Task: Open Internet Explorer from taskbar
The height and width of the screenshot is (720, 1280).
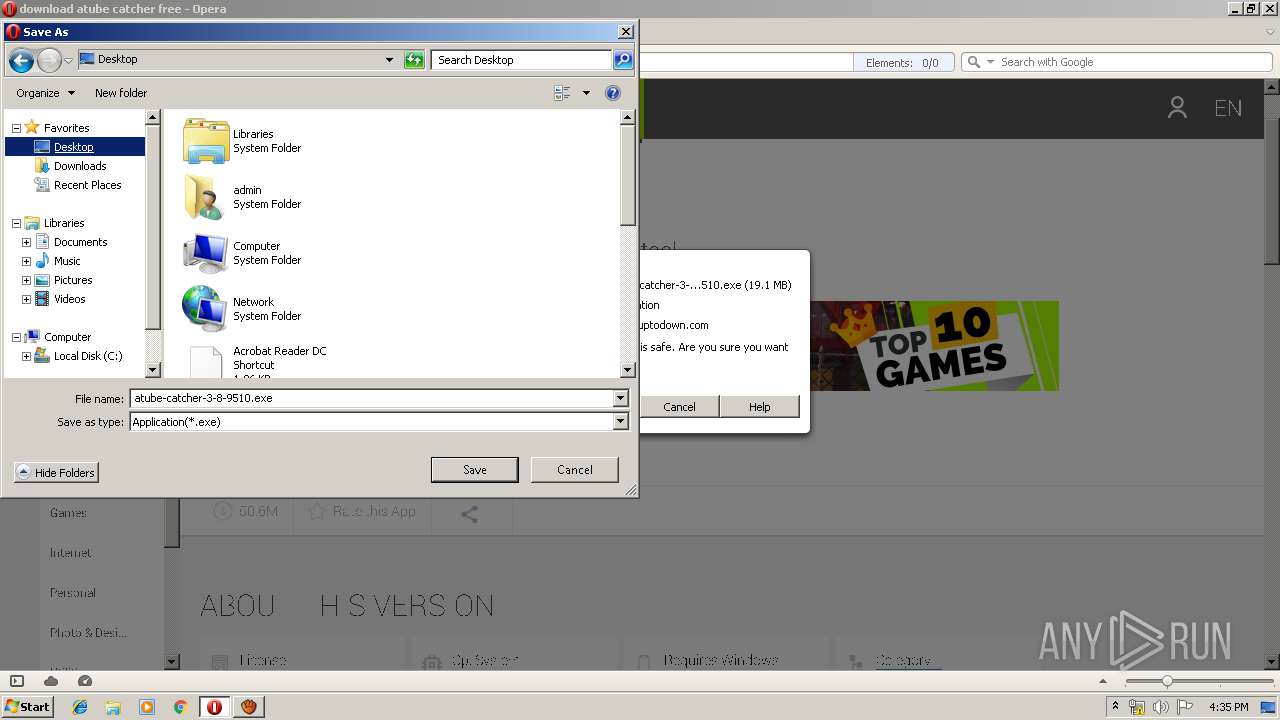Action: (80, 707)
